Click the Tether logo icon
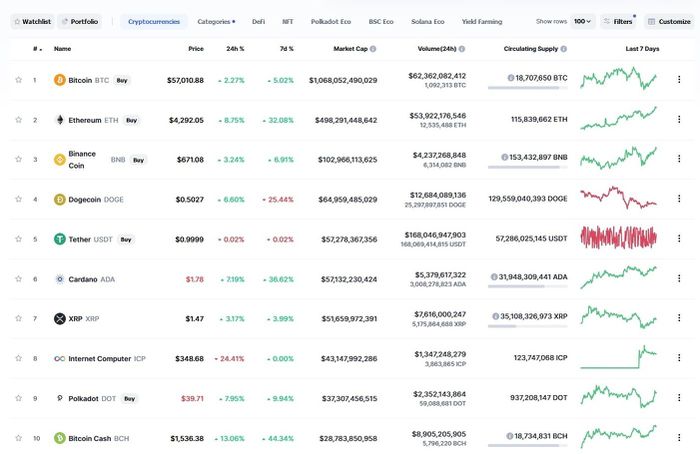The width and height of the screenshot is (700, 454). coord(59,239)
